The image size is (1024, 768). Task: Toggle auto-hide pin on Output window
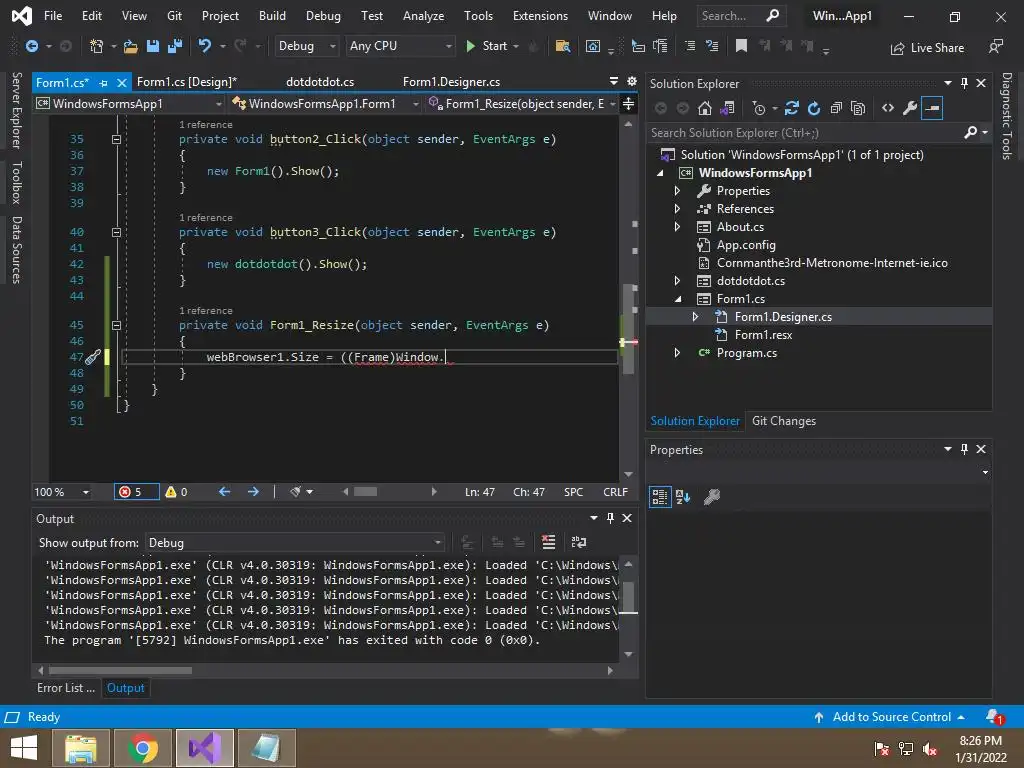point(610,518)
